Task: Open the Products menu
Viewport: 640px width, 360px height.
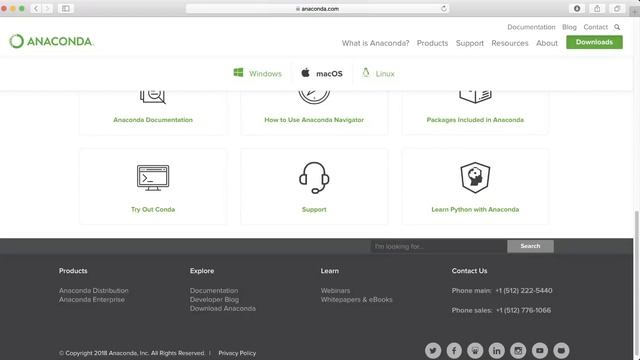Action: pyautogui.click(x=432, y=43)
